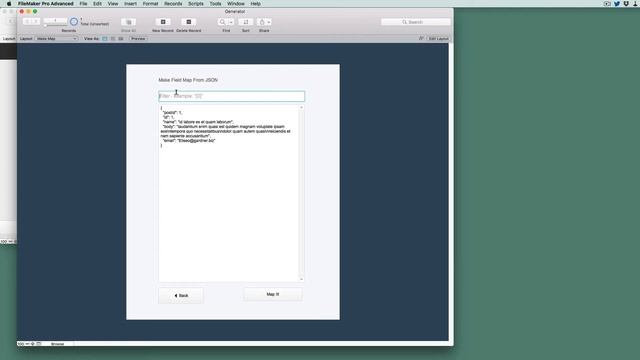Click the JSON area scroll down arrow
Image resolution: width=640 pixels, height=360 pixels.
(x=302, y=279)
